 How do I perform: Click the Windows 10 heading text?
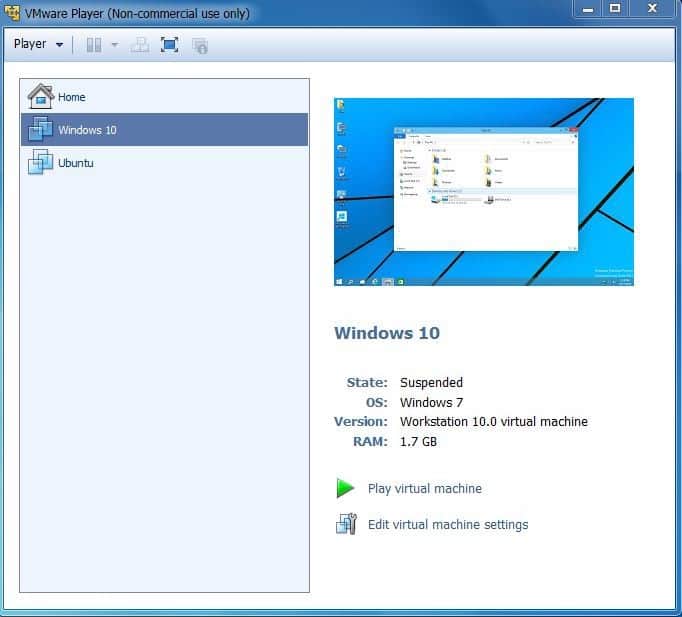pyautogui.click(x=387, y=333)
